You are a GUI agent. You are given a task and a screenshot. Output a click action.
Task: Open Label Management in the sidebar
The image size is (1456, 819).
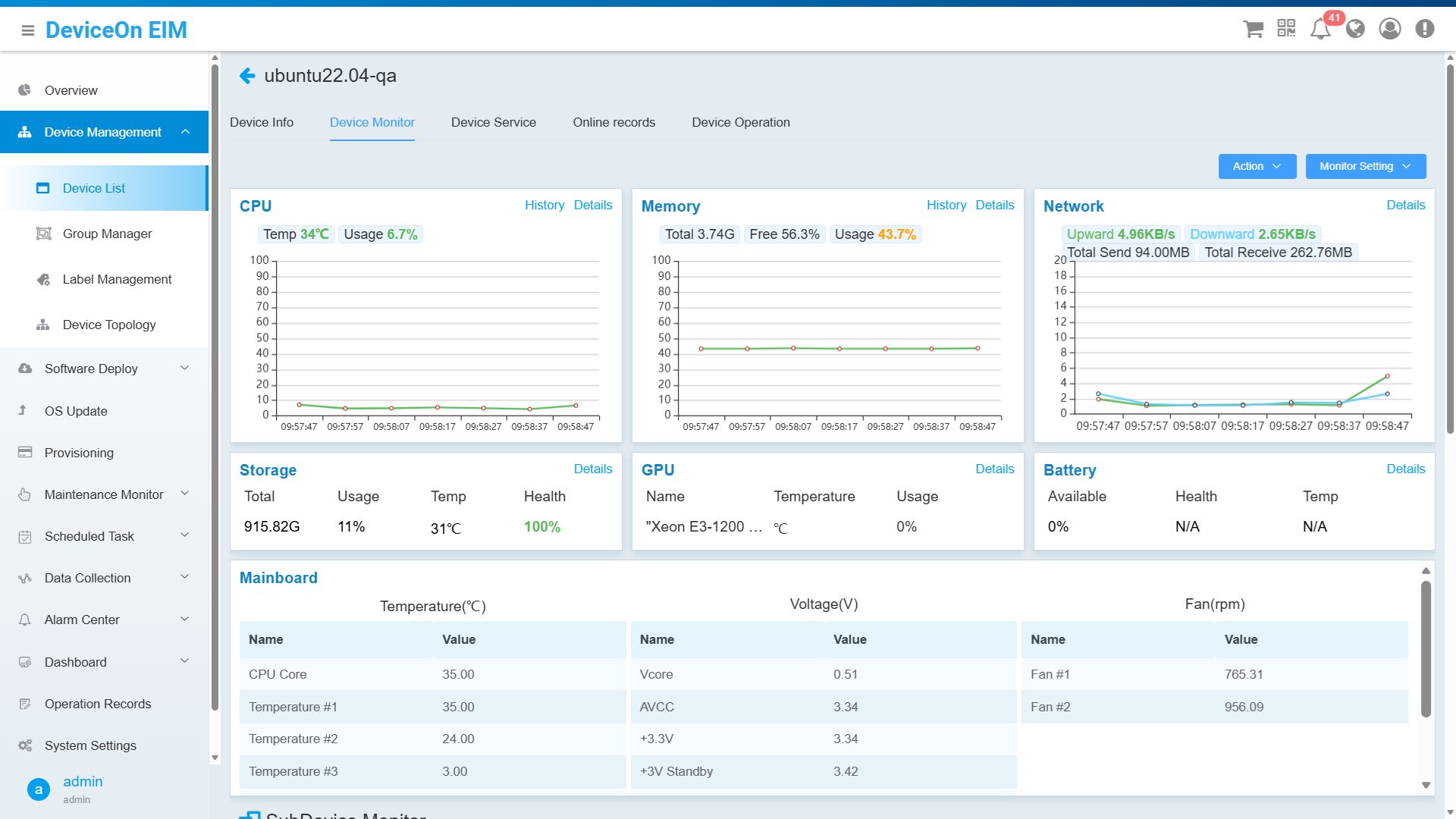(118, 279)
